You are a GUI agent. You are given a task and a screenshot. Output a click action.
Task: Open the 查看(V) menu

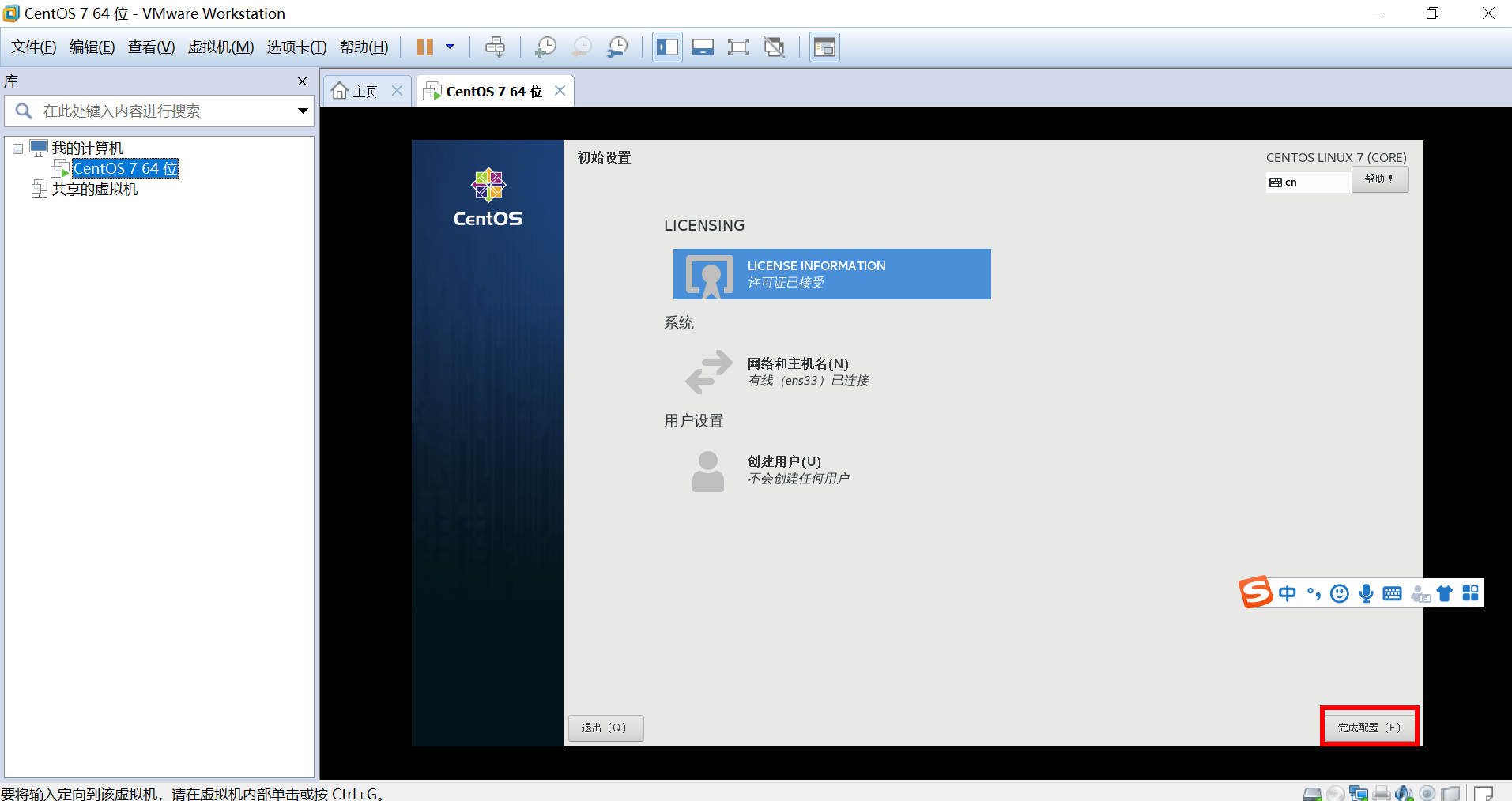click(152, 47)
